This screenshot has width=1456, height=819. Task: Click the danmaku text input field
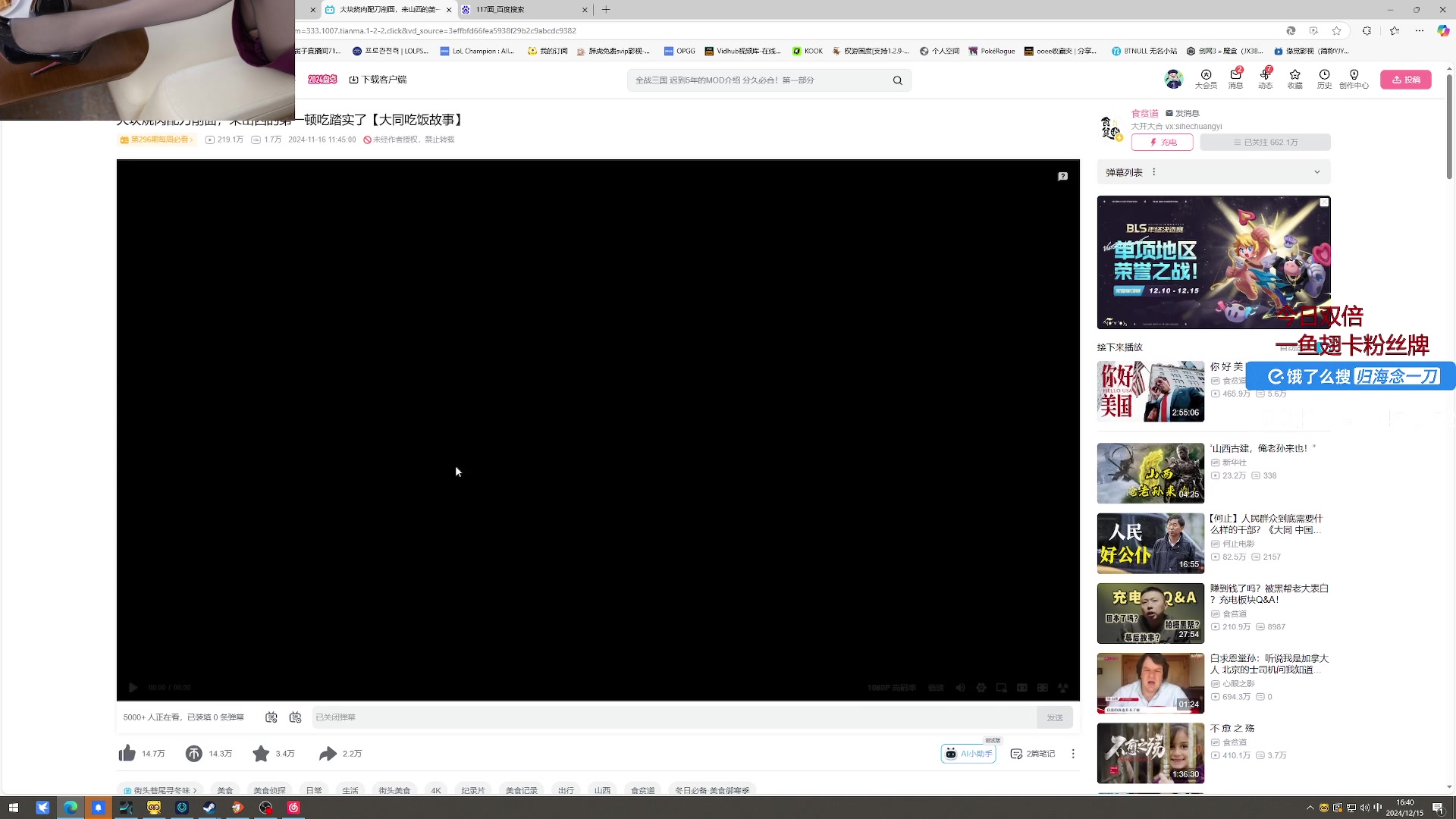coord(674,717)
